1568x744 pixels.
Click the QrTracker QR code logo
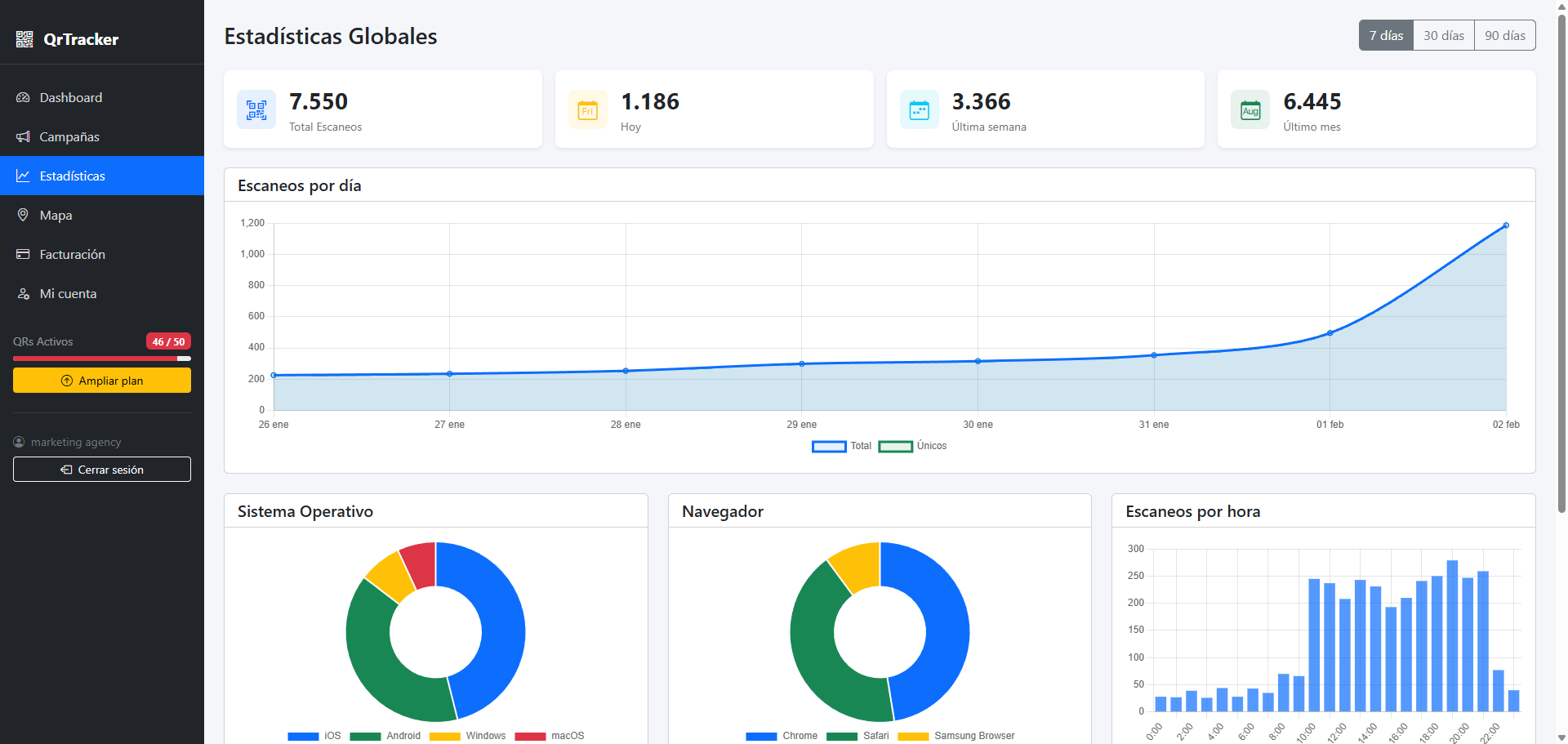tap(24, 38)
